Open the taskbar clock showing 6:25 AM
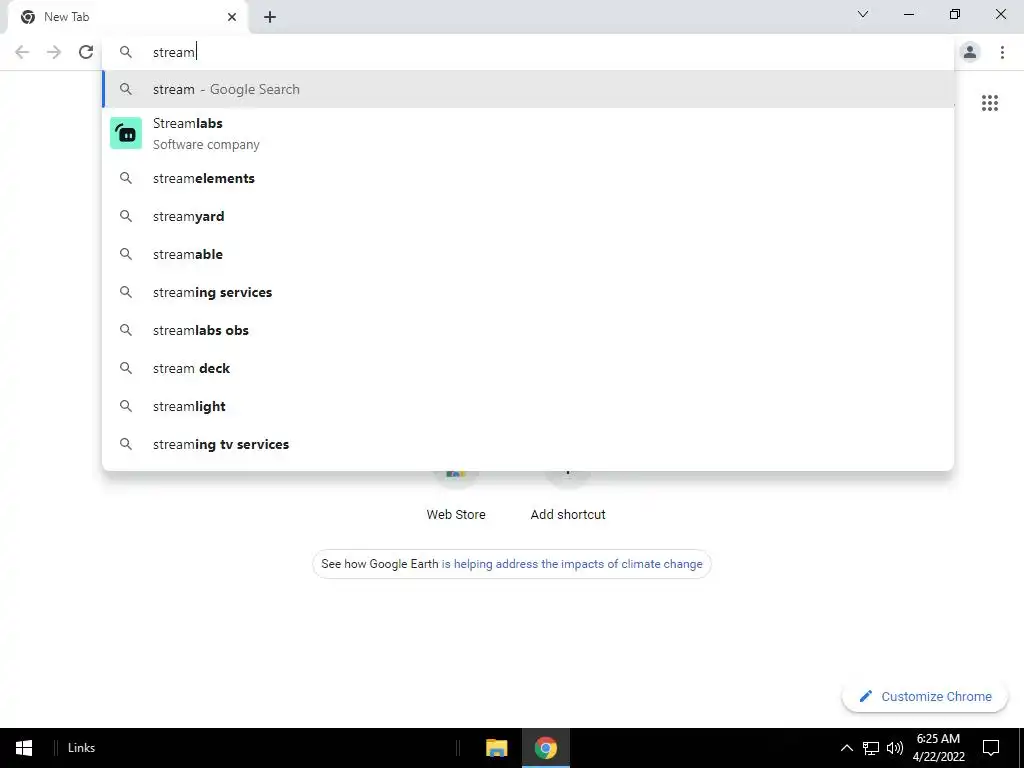 (x=938, y=748)
